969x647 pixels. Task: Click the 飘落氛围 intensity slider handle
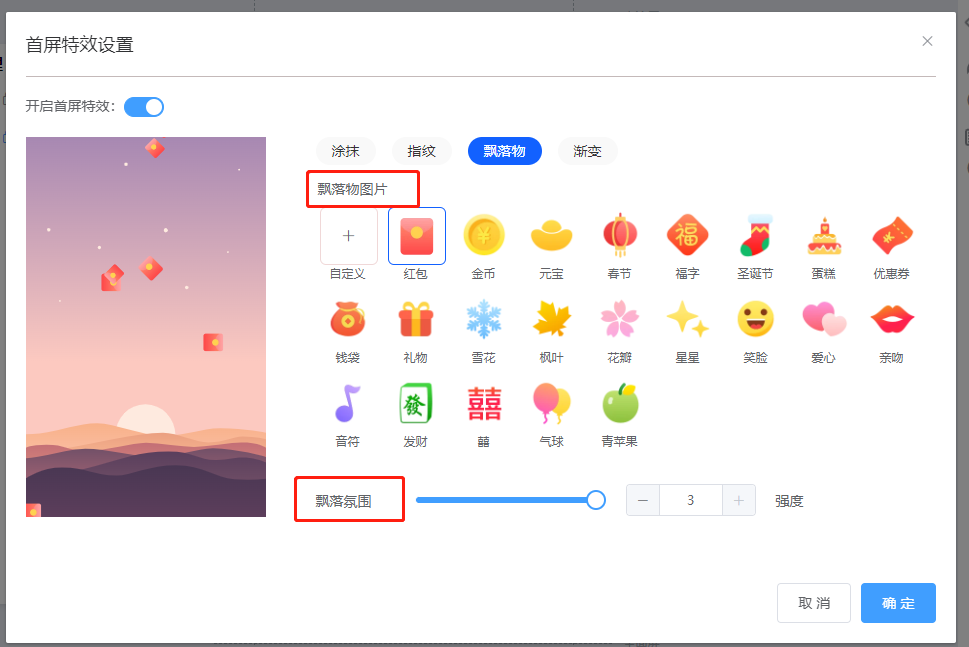pos(596,500)
